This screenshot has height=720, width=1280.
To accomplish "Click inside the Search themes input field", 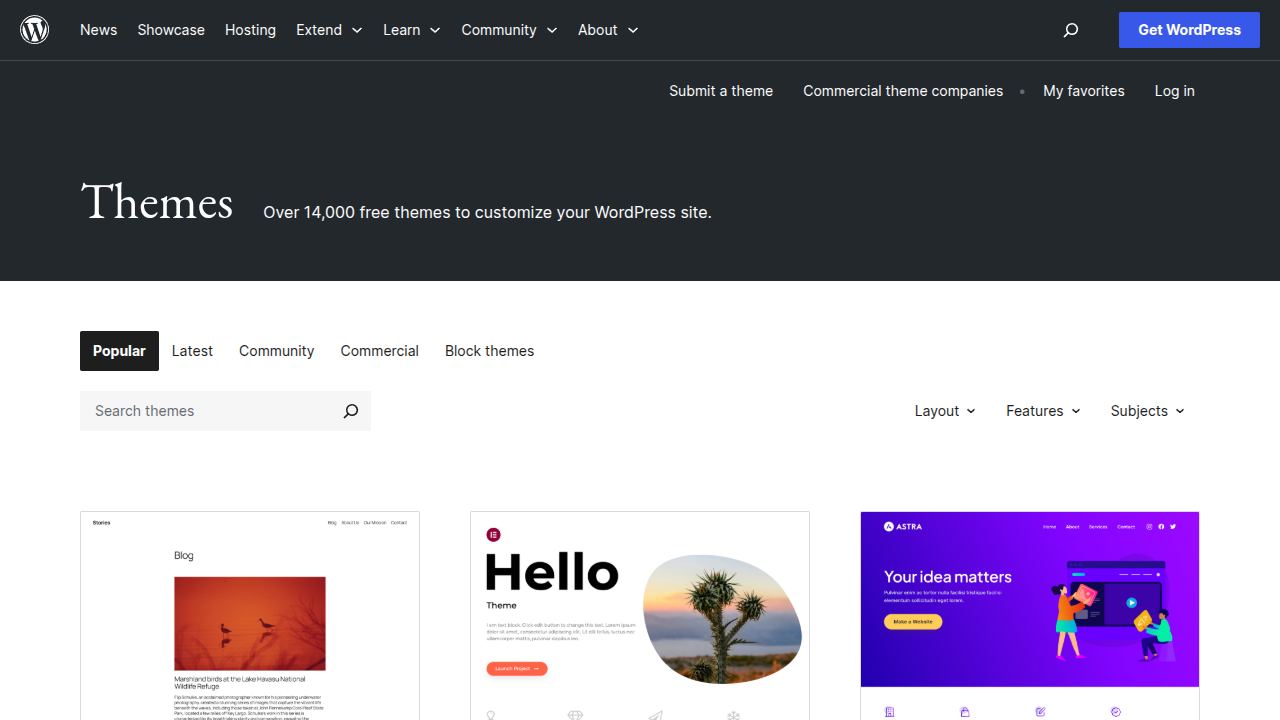I will [x=200, y=411].
